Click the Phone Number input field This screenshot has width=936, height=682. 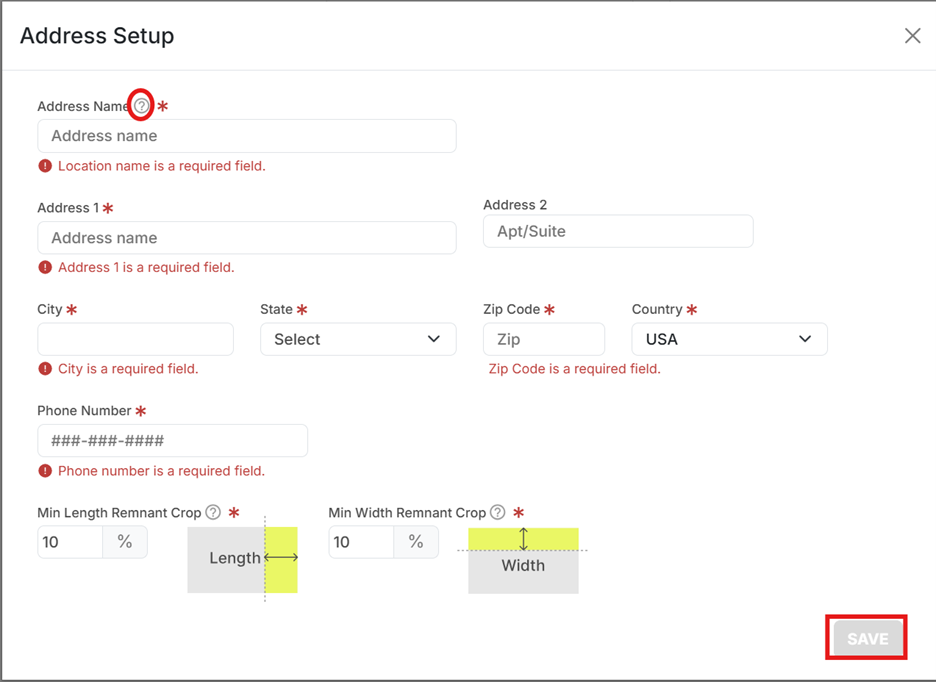pyautogui.click(x=172, y=441)
